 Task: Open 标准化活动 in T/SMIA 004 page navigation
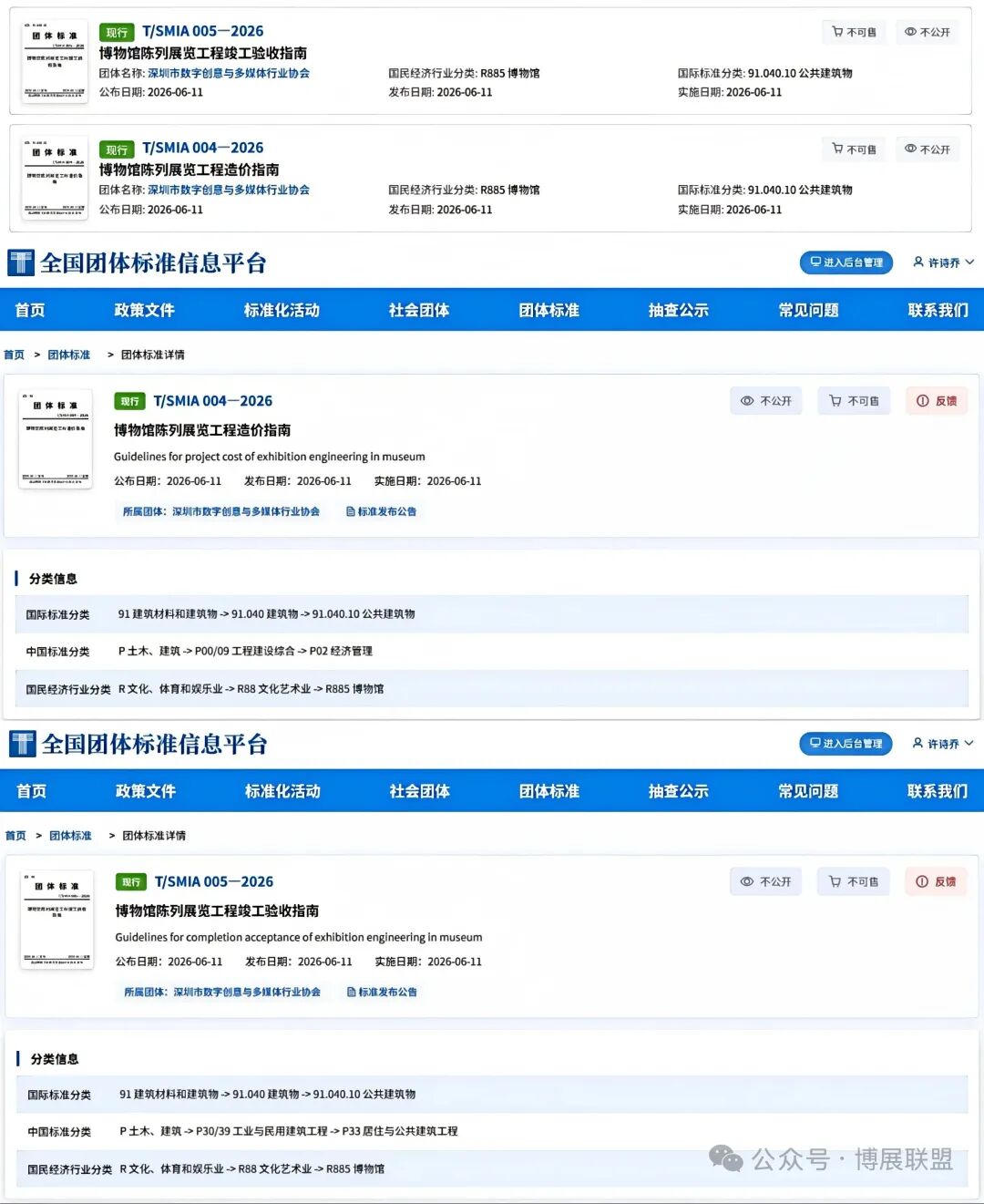pyautogui.click(x=282, y=310)
